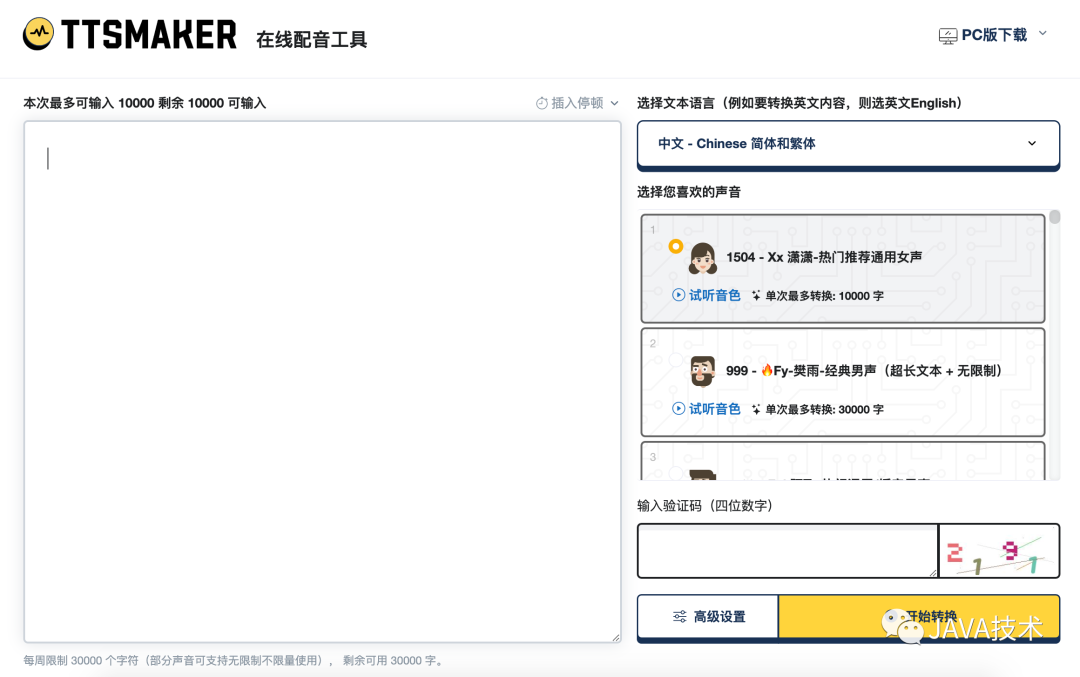Image resolution: width=1080 pixels, height=677 pixels.
Task: Click the sliders icon on 高级设置 button
Action: coord(677,617)
